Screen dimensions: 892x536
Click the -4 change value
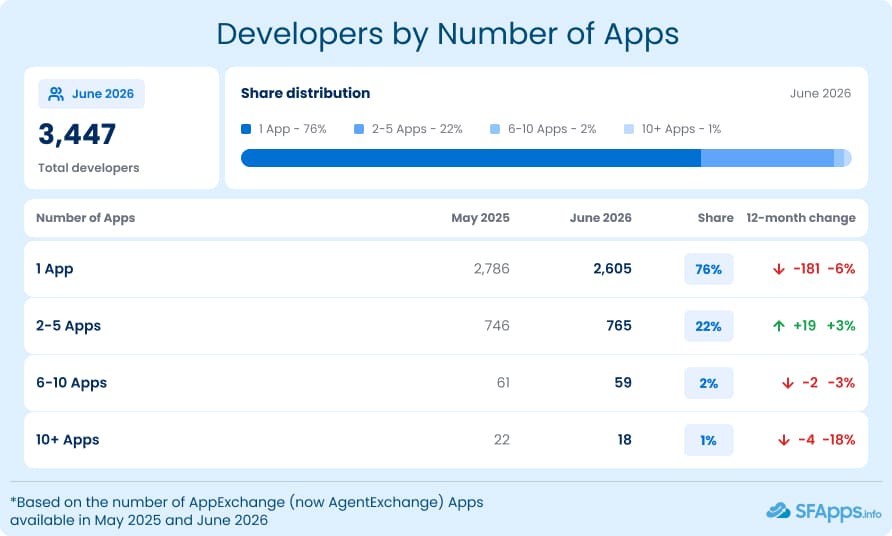click(806, 439)
